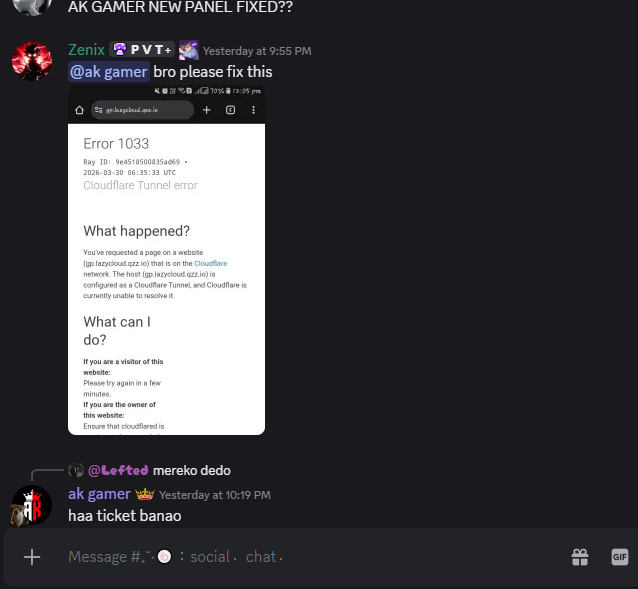
Task: Jump to replied message 'mereko dedo'
Action: pyautogui.click(x=192, y=470)
